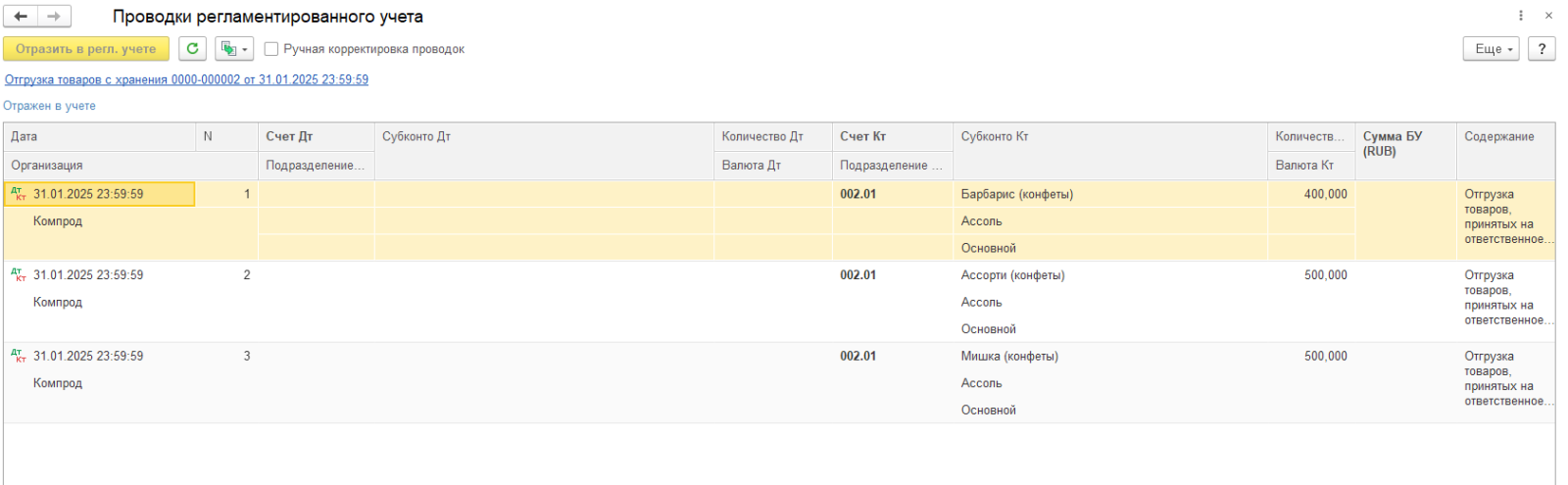The height and width of the screenshot is (485, 1568).
Task: Click the Дт/Кт icon in row 2
Action: [x=19, y=275]
